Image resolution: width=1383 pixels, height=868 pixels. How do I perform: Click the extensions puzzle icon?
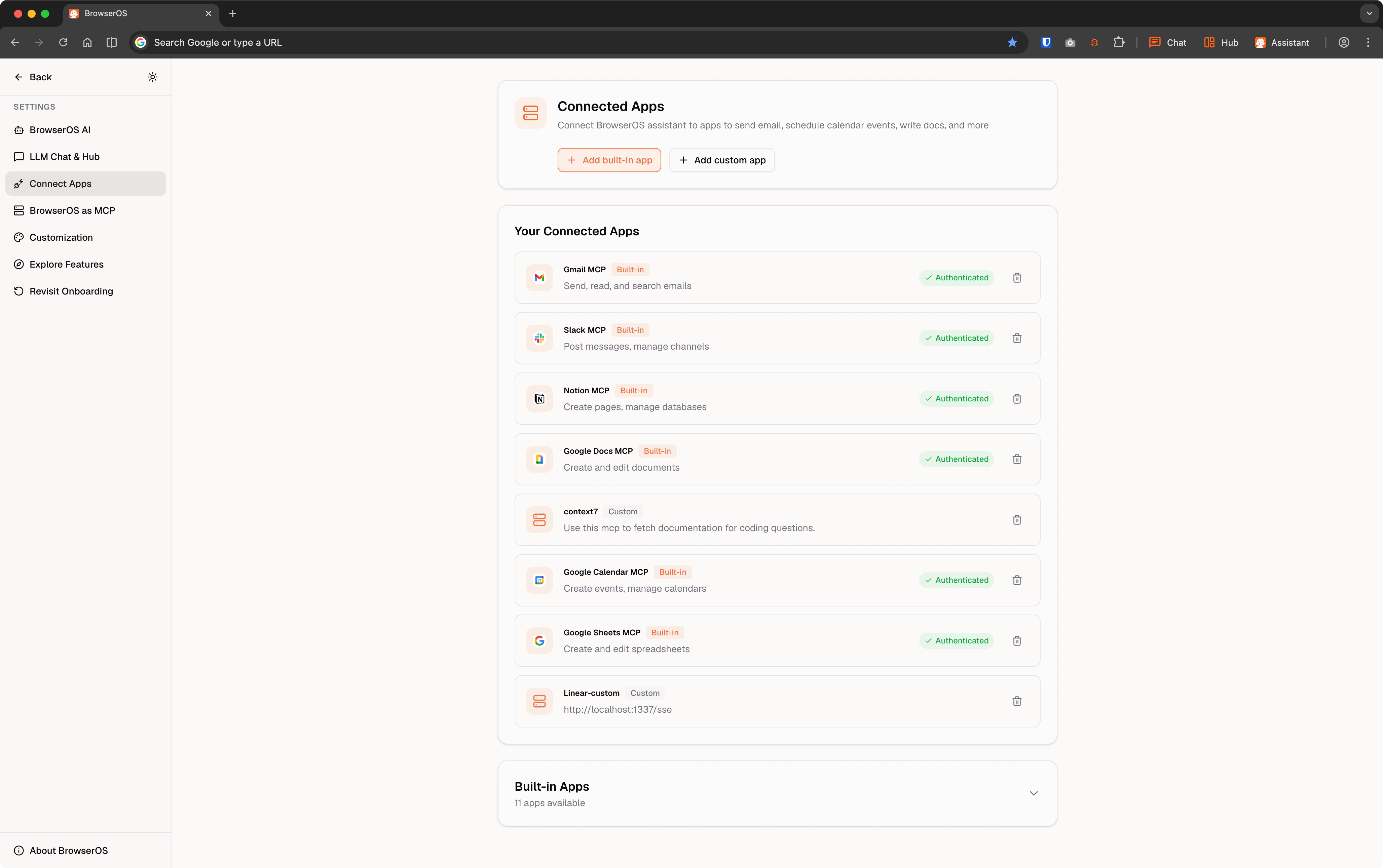[1119, 42]
